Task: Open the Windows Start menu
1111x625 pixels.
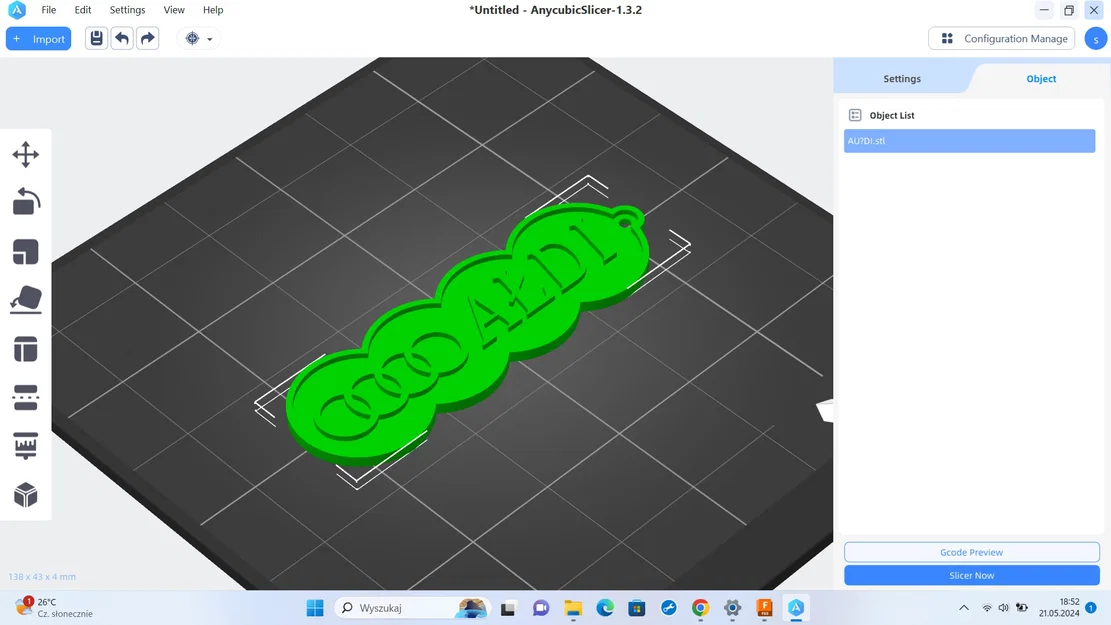Action: click(315, 608)
